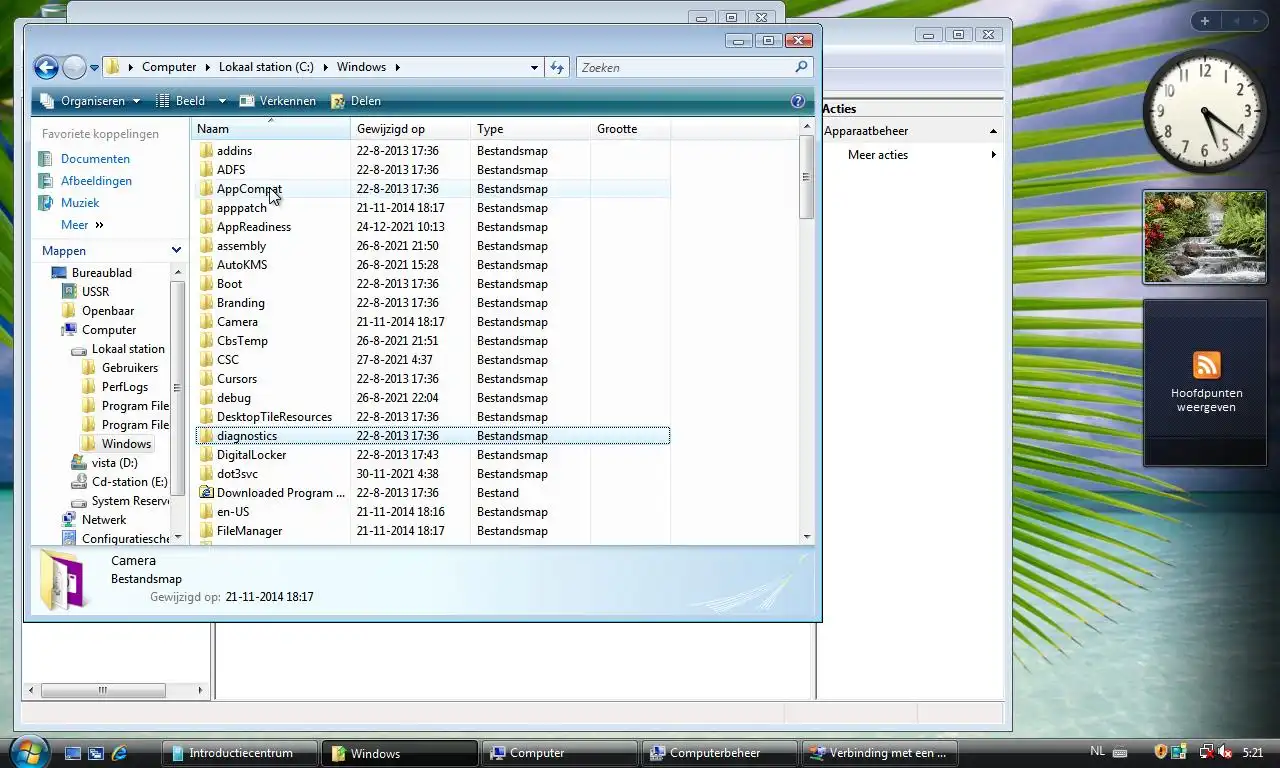Open Documenten favorite link
The width and height of the screenshot is (1280, 768).
click(95, 159)
